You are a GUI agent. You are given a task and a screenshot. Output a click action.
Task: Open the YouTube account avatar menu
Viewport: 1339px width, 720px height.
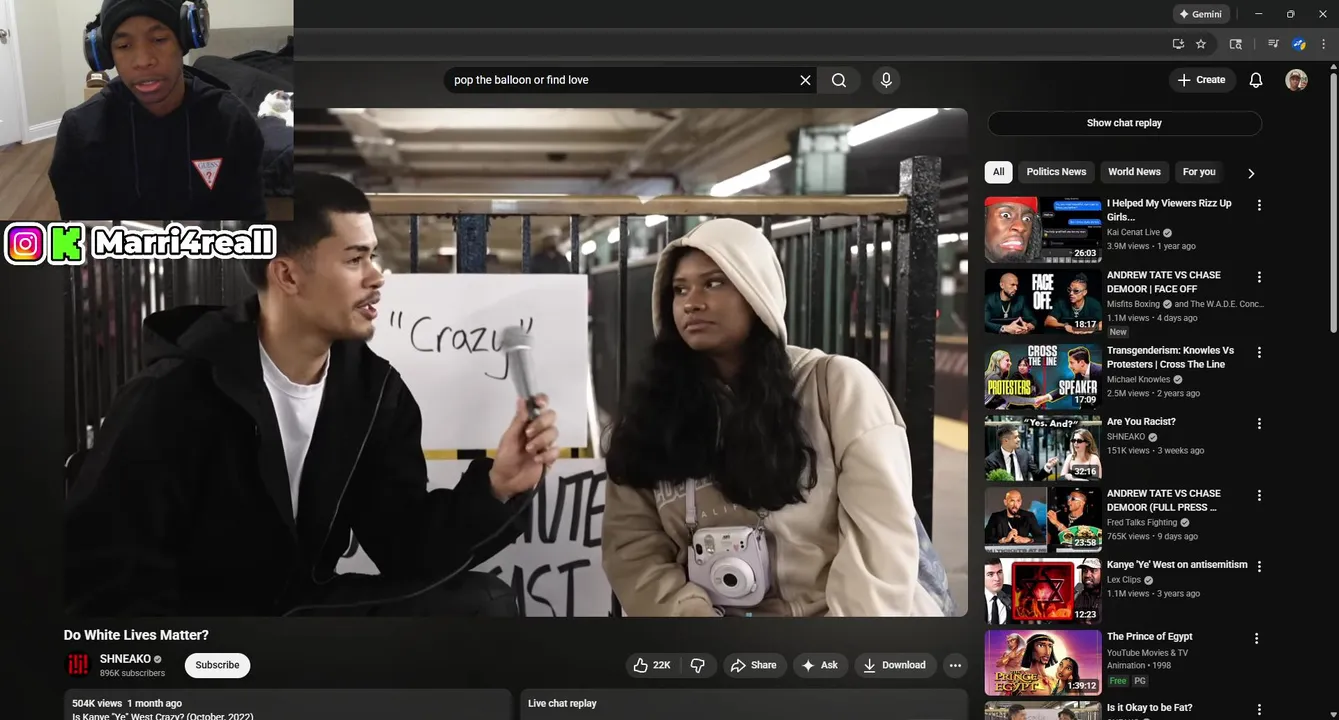(1296, 80)
